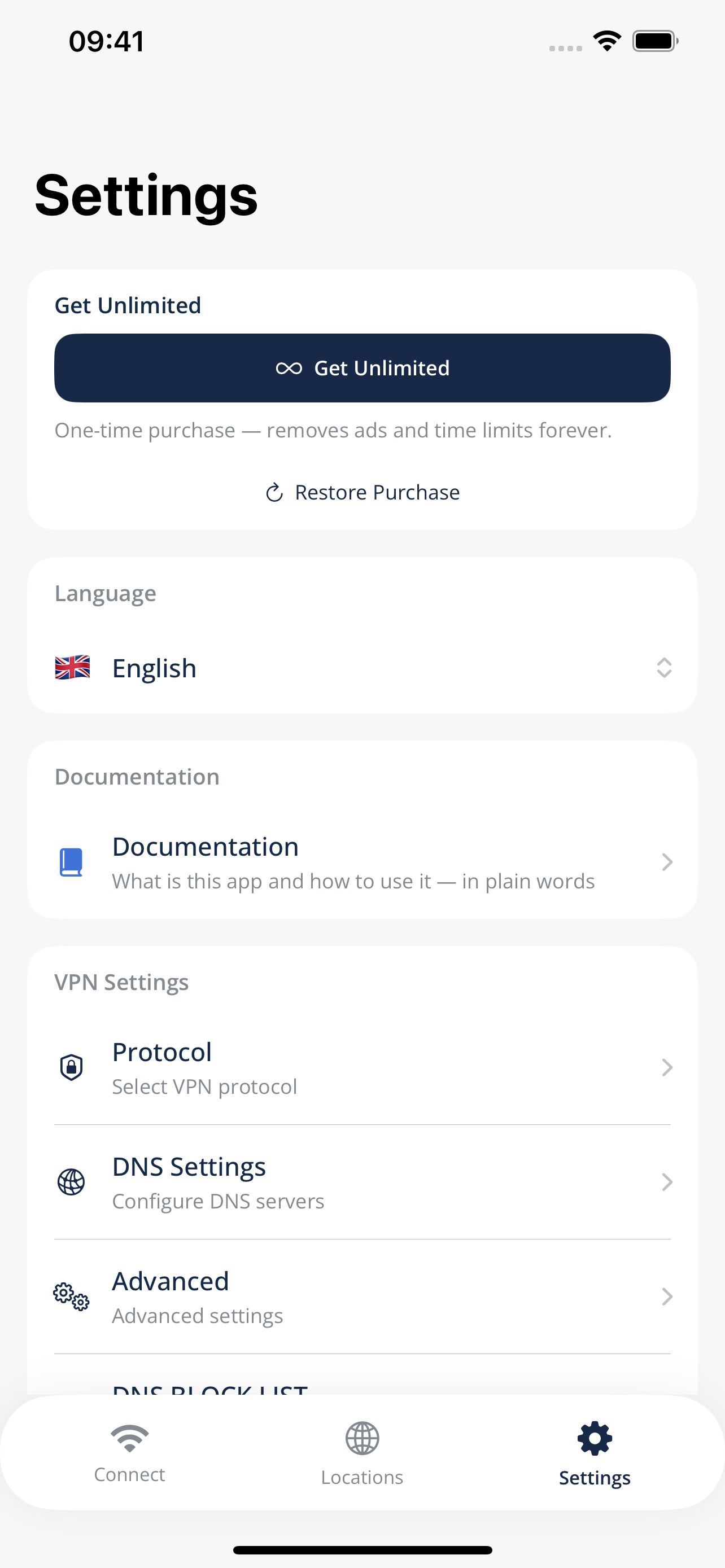Click the double gears Advanced icon
Viewport: 725px width, 1568px height.
point(71,1297)
